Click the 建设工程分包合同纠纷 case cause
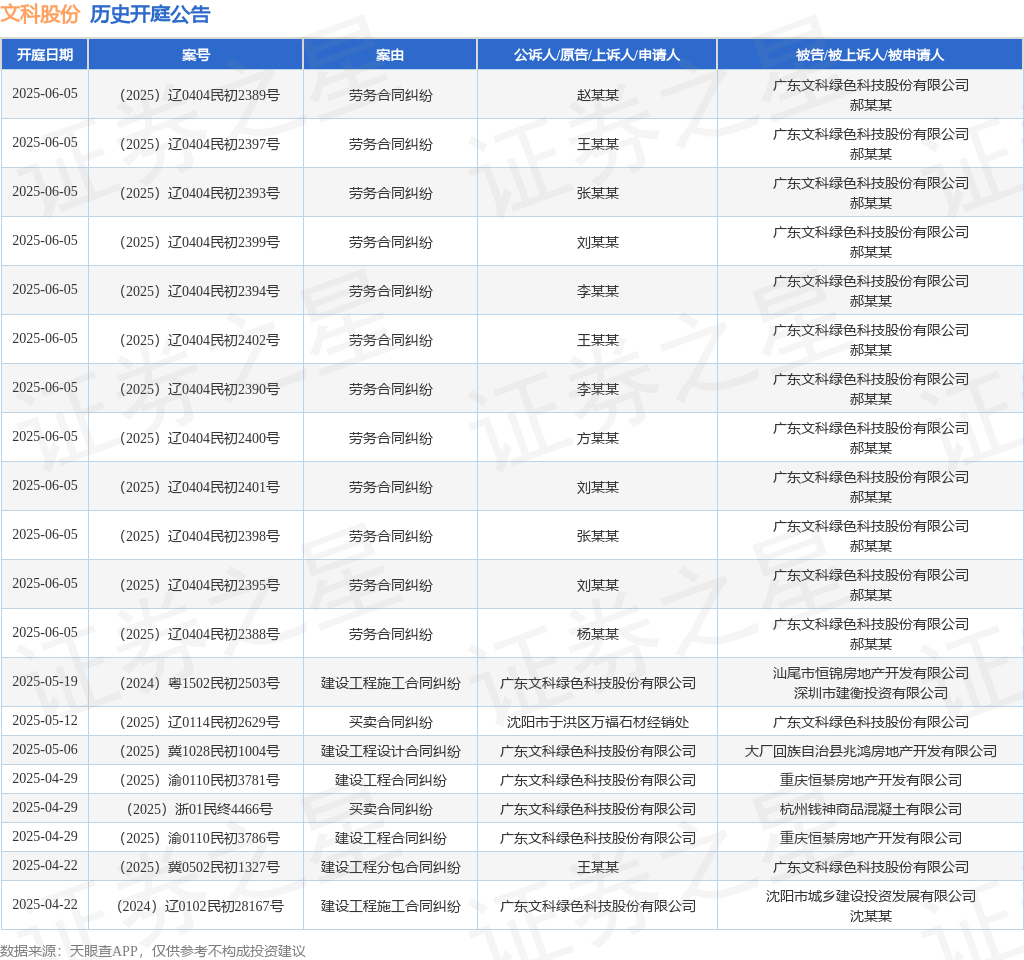 pyautogui.click(x=391, y=867)
